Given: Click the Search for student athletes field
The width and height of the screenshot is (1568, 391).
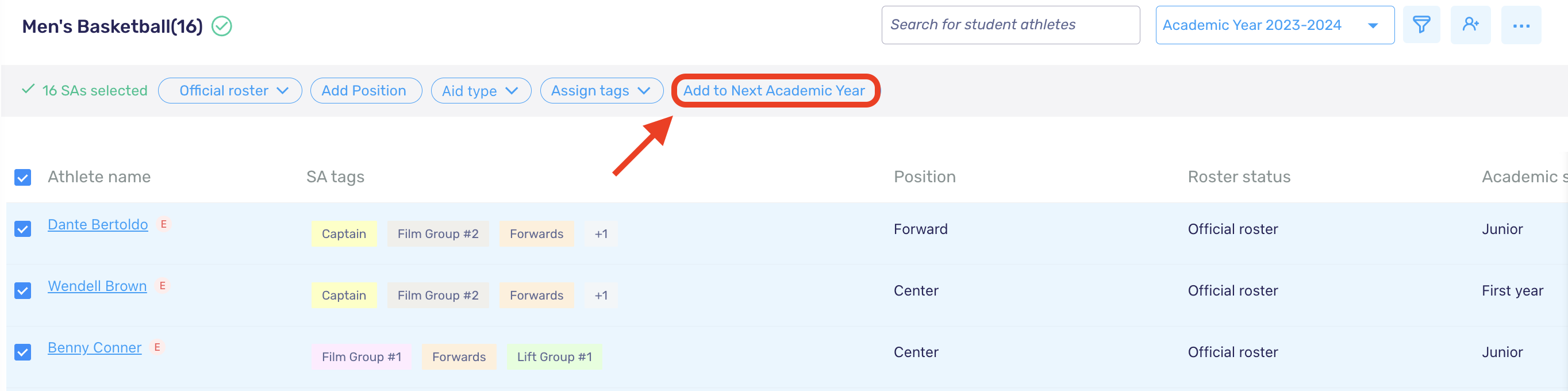Looking at the screenshot, I should [1009, 25].
